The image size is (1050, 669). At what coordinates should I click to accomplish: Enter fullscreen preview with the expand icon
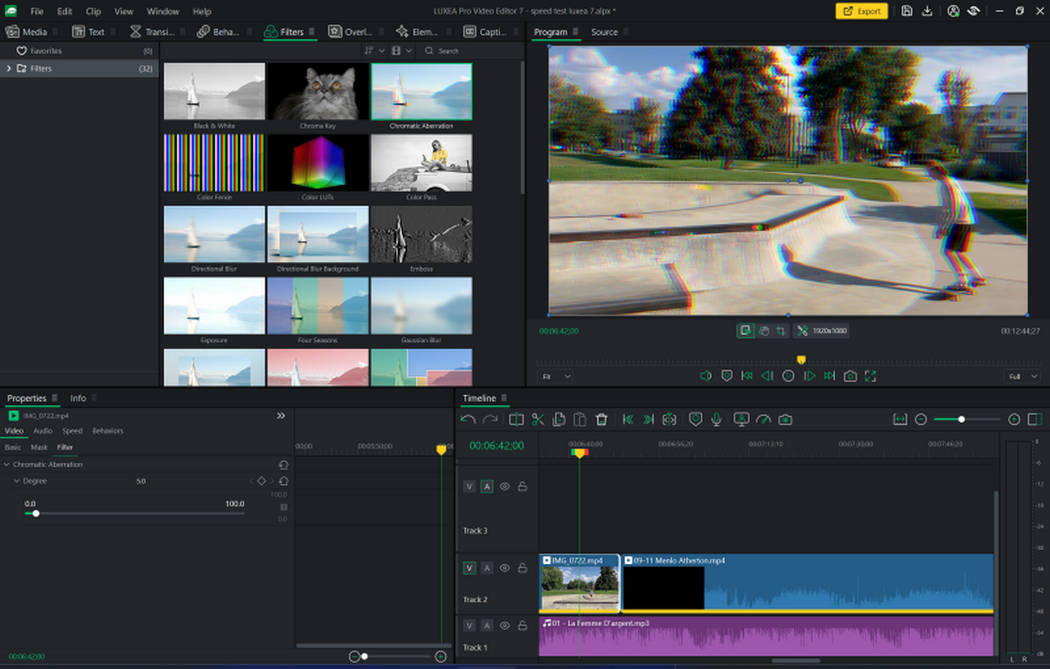coord(871,377)
